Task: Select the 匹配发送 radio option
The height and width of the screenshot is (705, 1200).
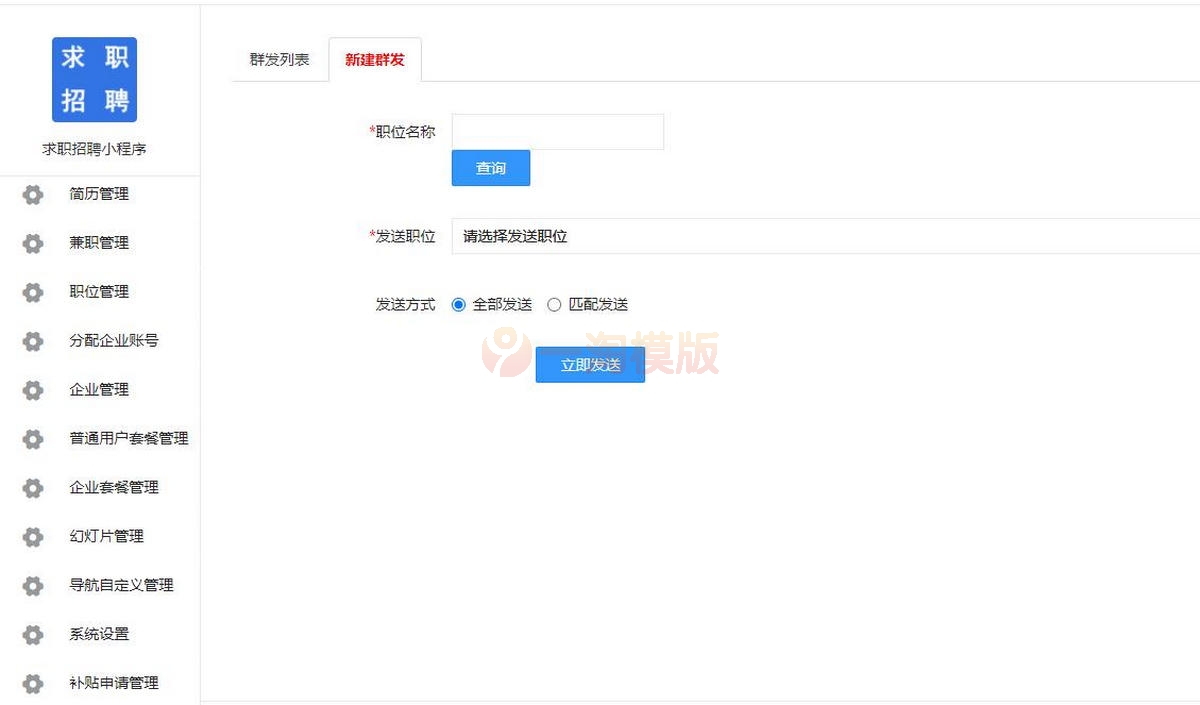Action: (554, 304)
